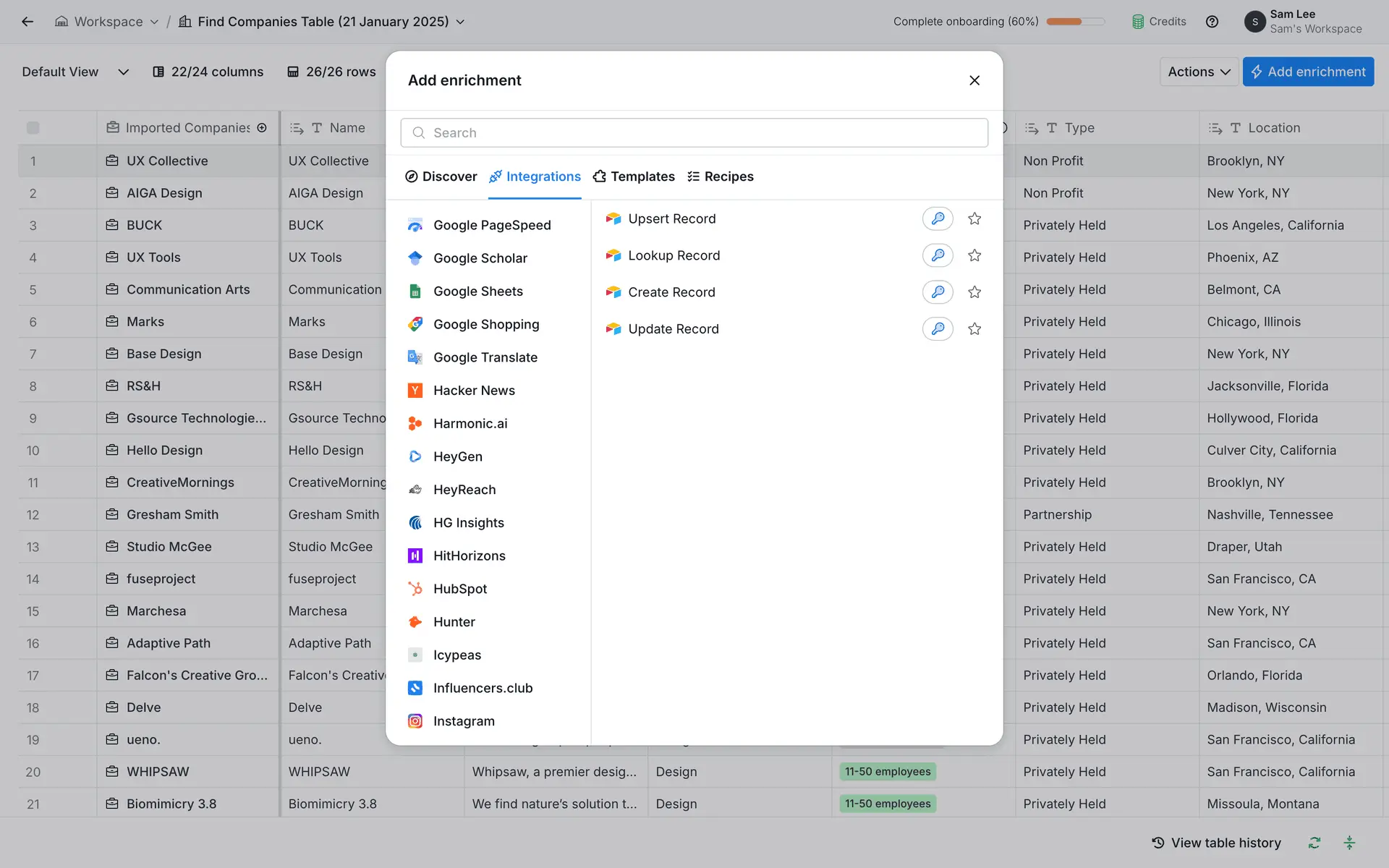Click the Credits coin icon

point(1138,22)
